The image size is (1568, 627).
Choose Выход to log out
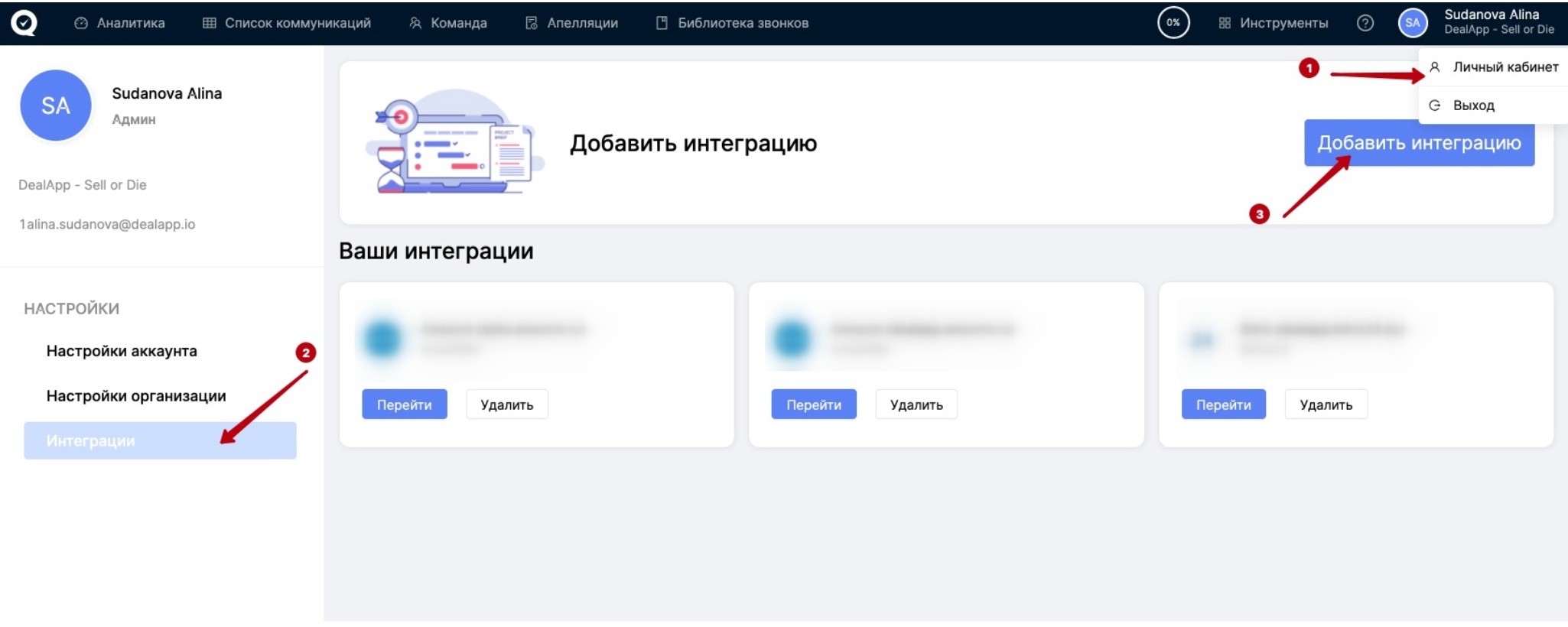tap(1473, 106)
